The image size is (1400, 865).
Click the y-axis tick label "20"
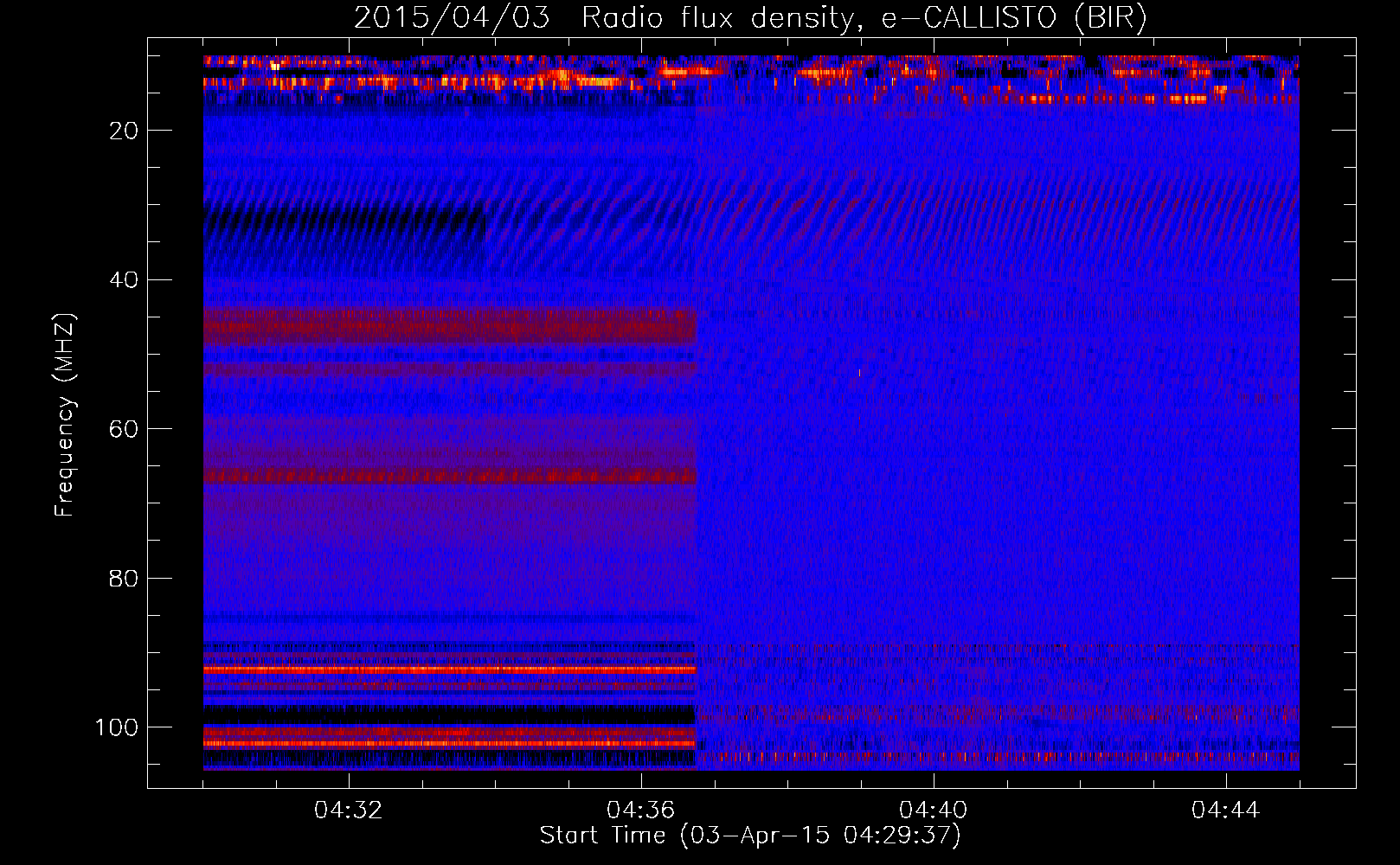pos(124,131)
